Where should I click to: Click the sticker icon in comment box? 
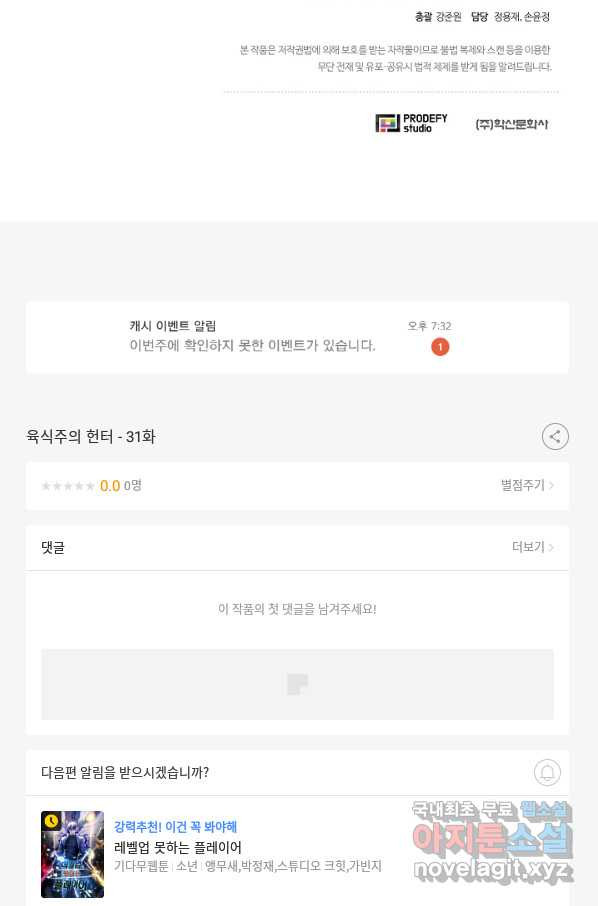click(298, 684)
